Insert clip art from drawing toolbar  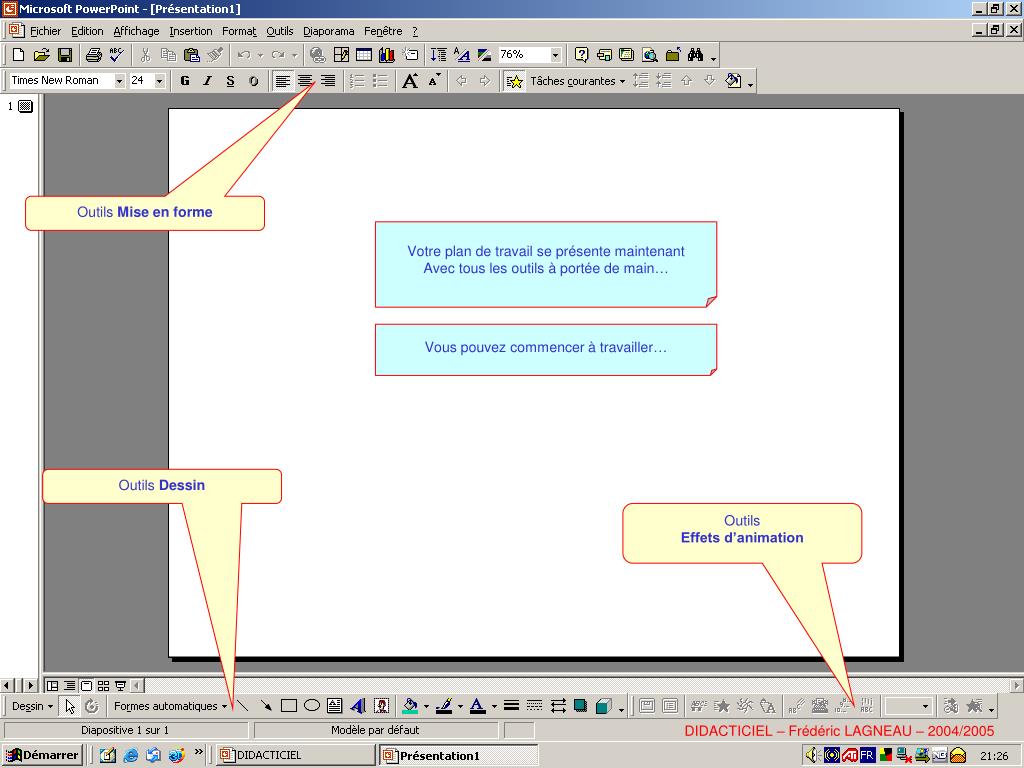point(381,706)
